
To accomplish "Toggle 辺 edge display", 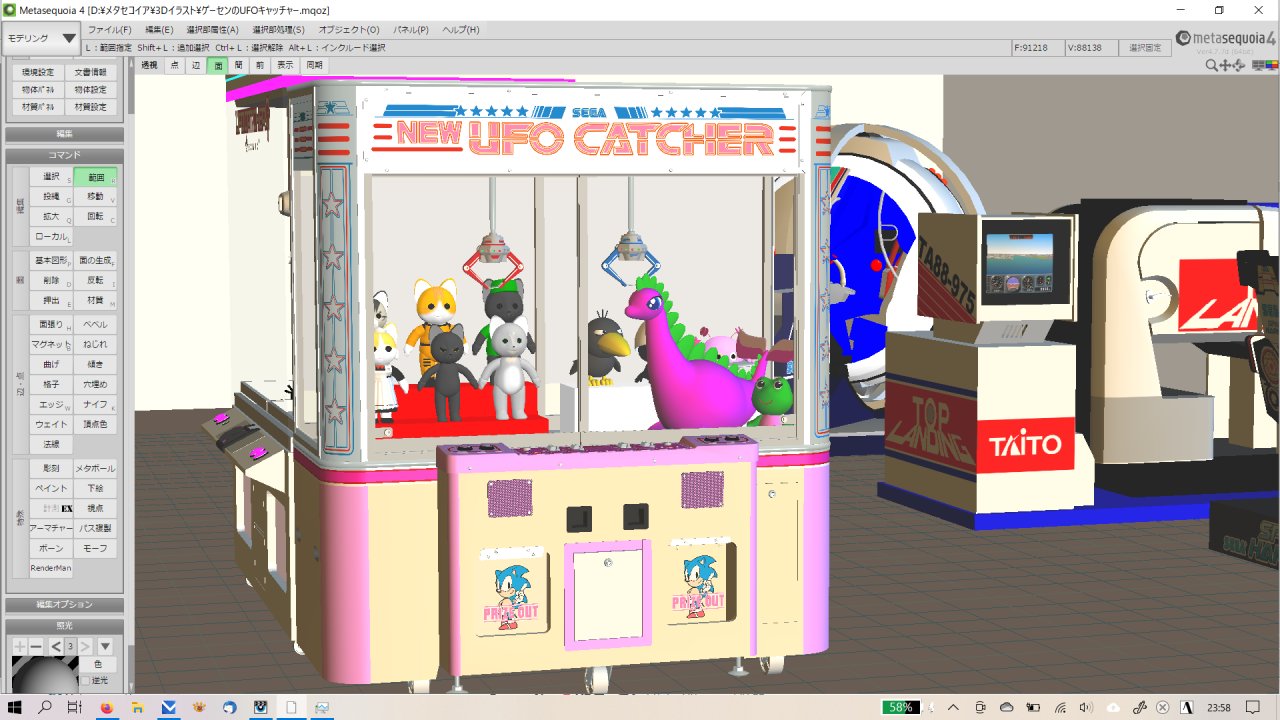I will 196,65.
